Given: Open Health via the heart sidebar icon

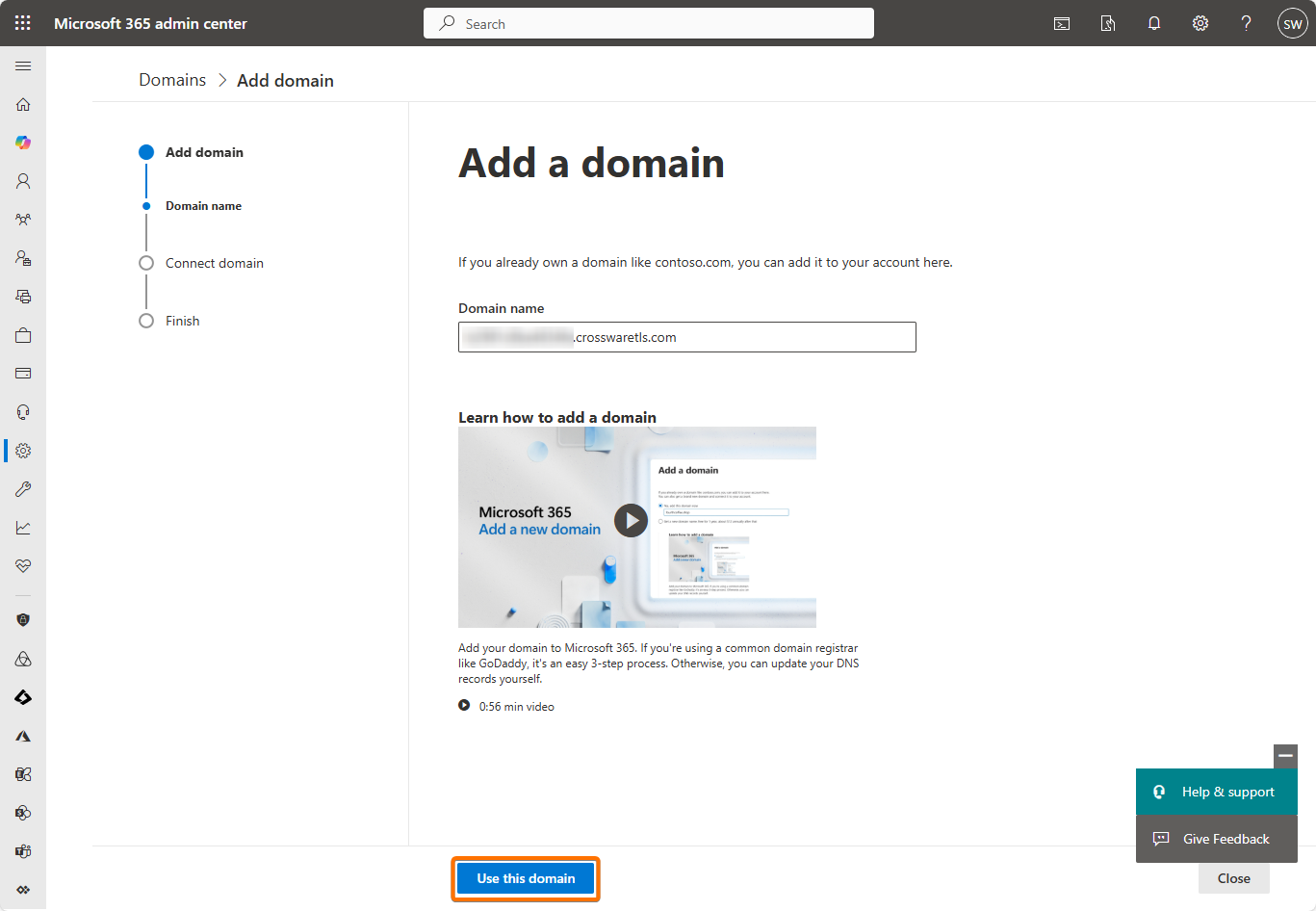Looking at the screenshot, I should [x=23, y=566].
